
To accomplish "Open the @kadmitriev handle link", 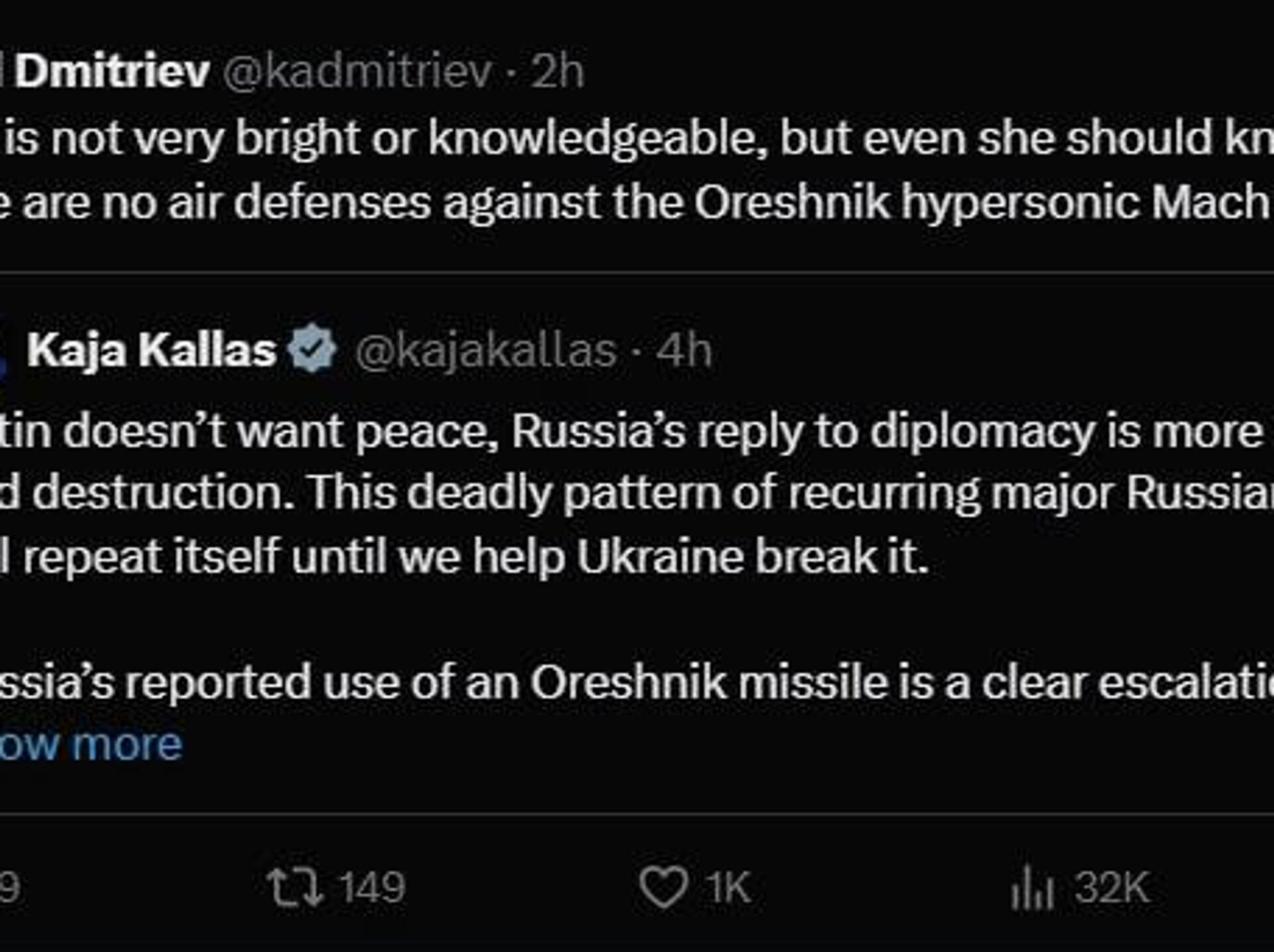I will coord(358,71).
